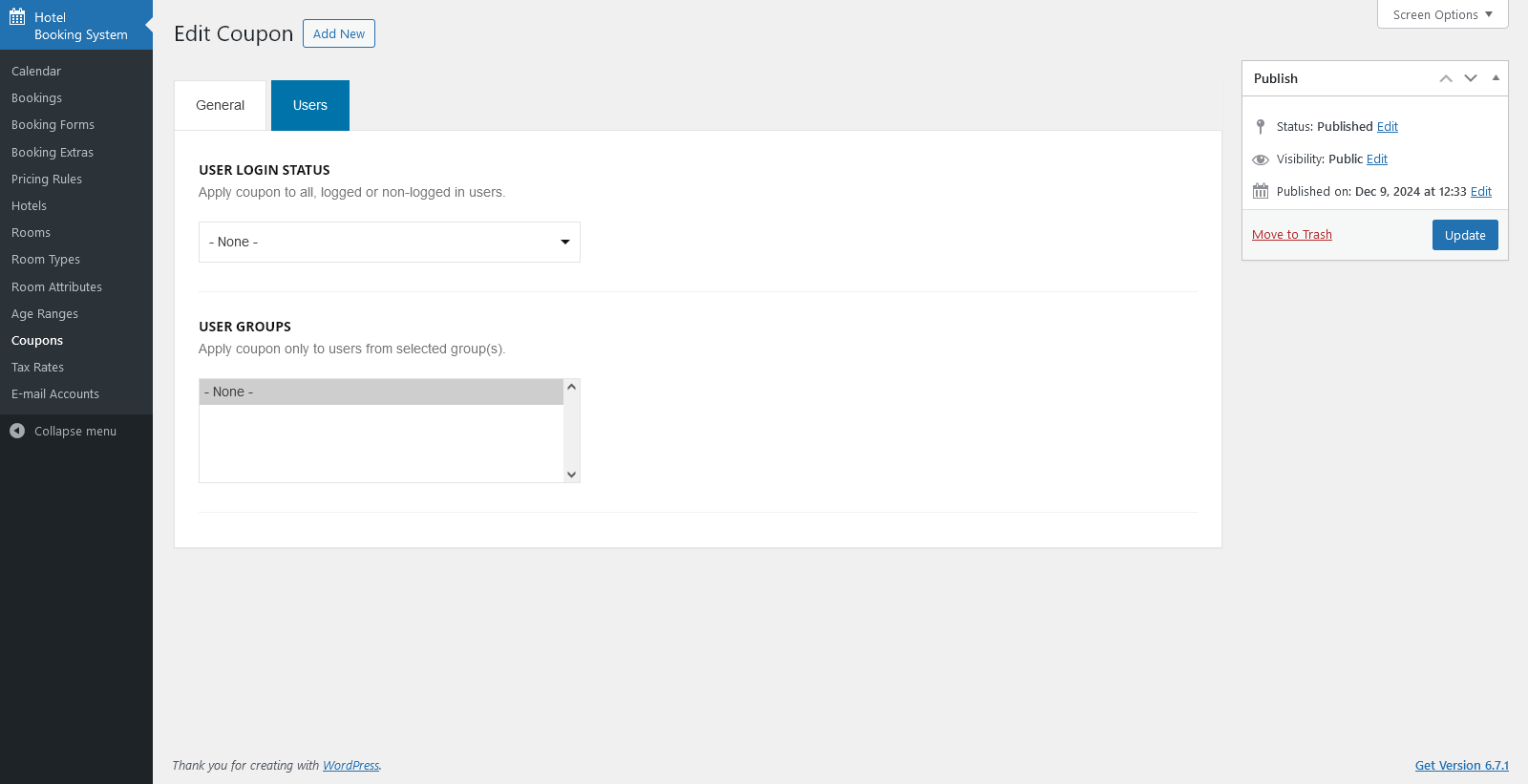1528x784 pixels.
Task: Click the visibility eye icon in Publish
Action: (1261, 159)
